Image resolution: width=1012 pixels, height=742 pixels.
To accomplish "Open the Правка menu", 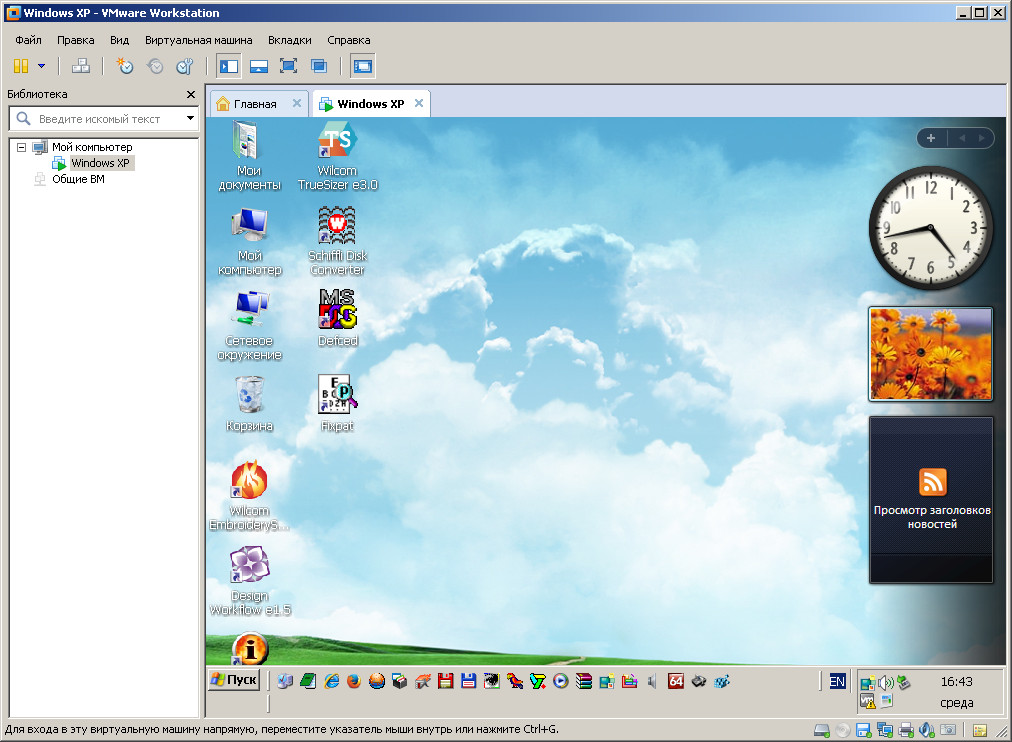I will (76, 40).
